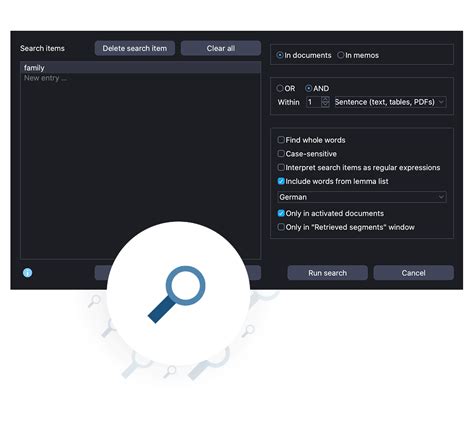Enable Case-sensitive checkbox

[x=281, y=153]
